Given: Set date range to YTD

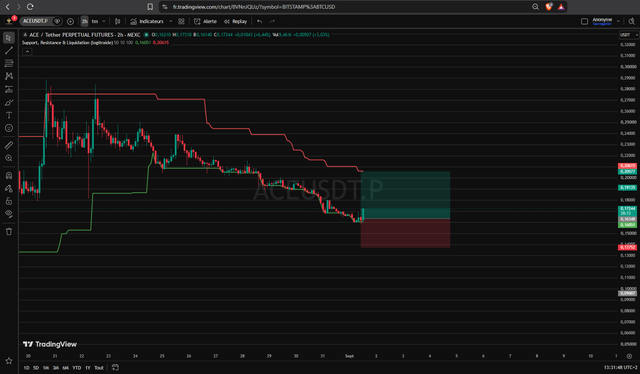Looking at the screenshot, I should (x=77, y=368).
